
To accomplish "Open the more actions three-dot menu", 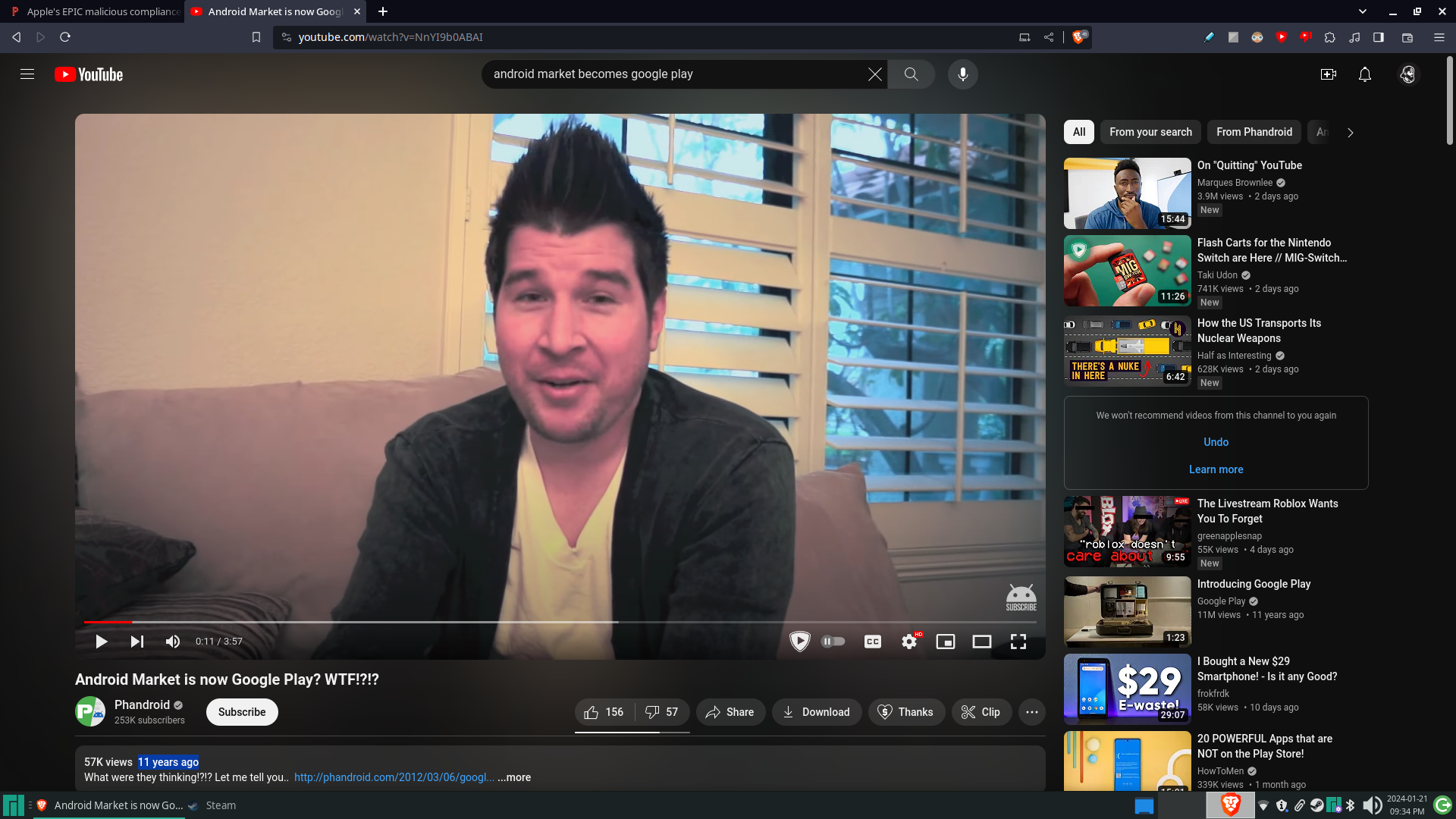I will click(1031, 712).
